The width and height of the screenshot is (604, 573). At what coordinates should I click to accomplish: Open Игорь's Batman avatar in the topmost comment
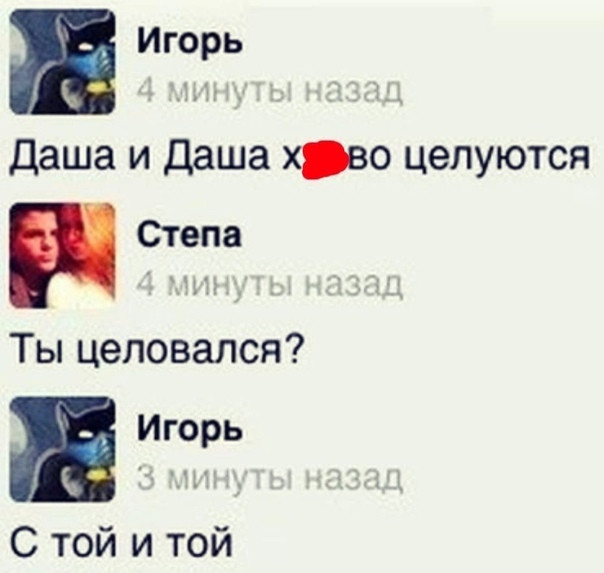[62, 62]
